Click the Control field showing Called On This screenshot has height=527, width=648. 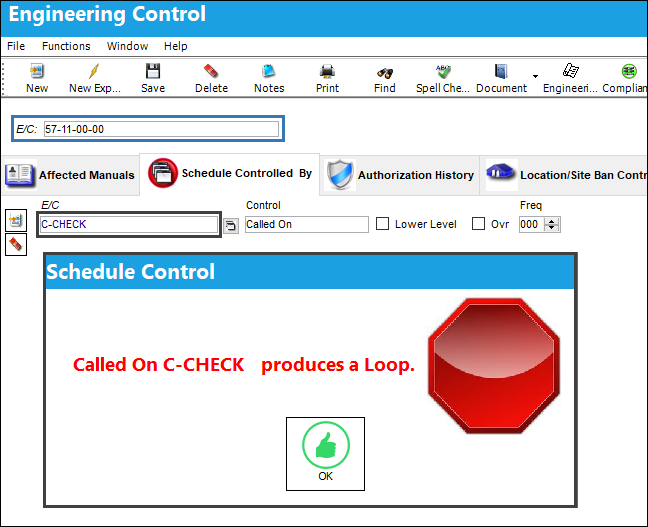tap(307, 224)
